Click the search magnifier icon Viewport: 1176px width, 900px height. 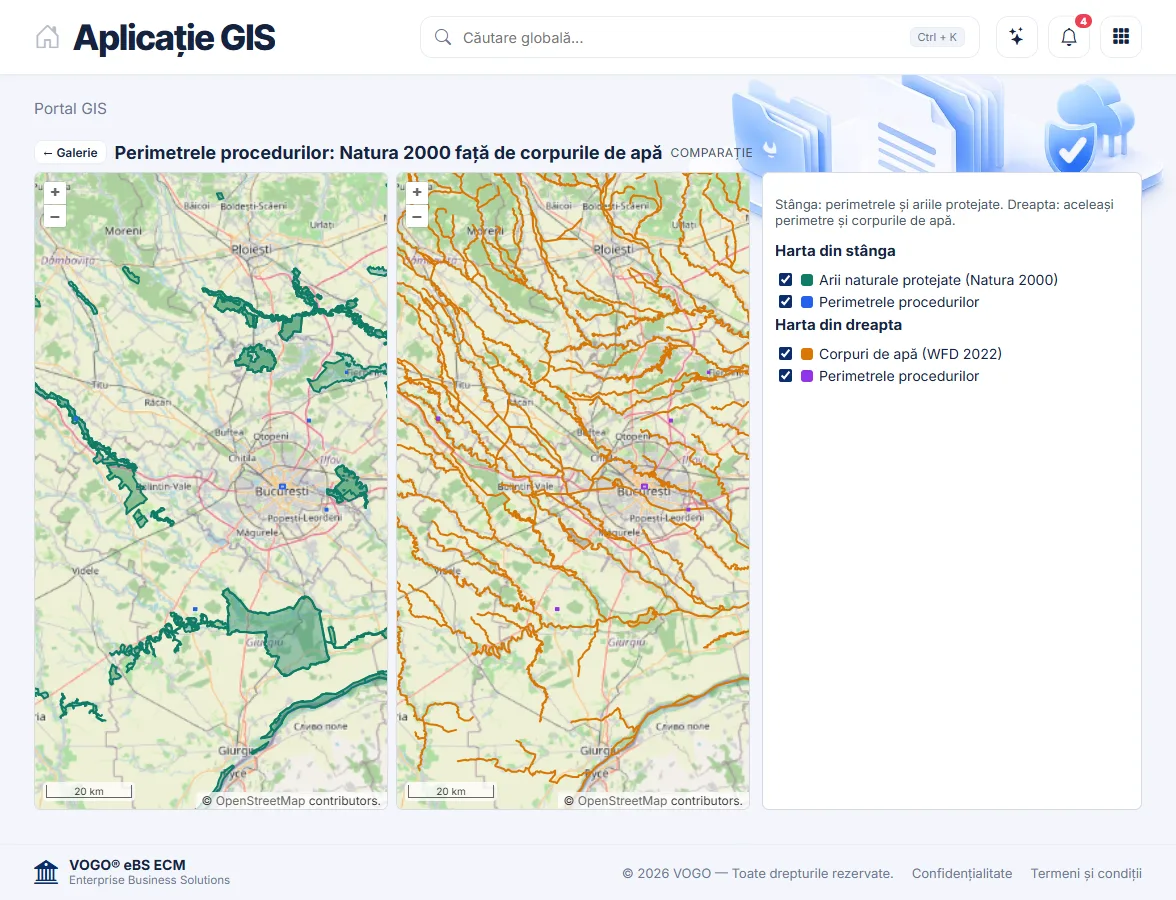click(442, 38)
